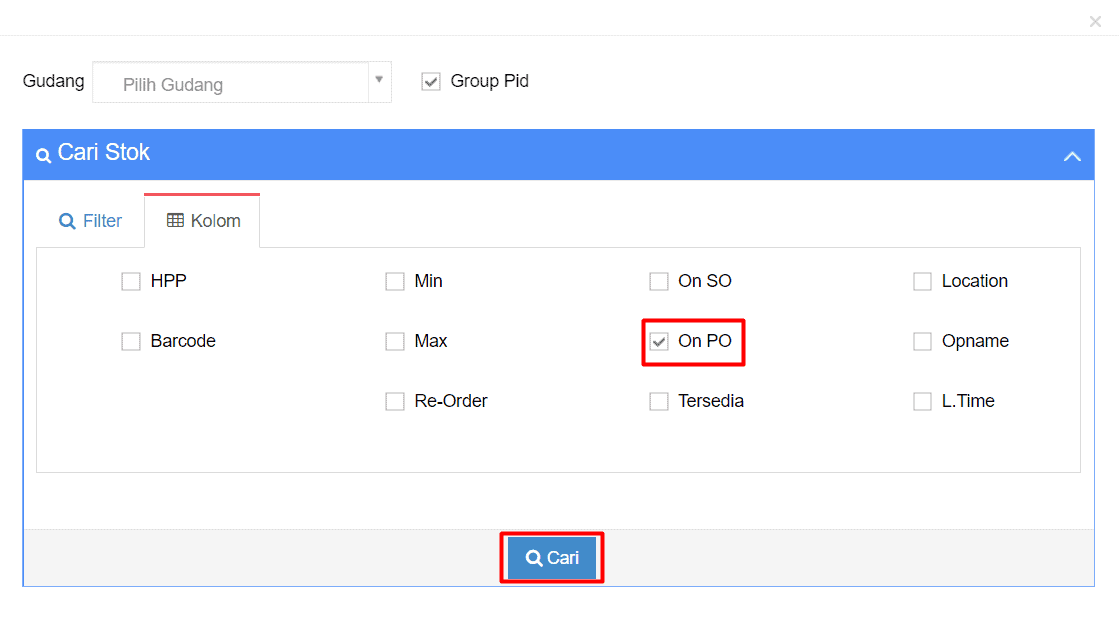Tick the Opname checkbox
This screenshot has width=1119, height=638.
click(x=922, y=342)
